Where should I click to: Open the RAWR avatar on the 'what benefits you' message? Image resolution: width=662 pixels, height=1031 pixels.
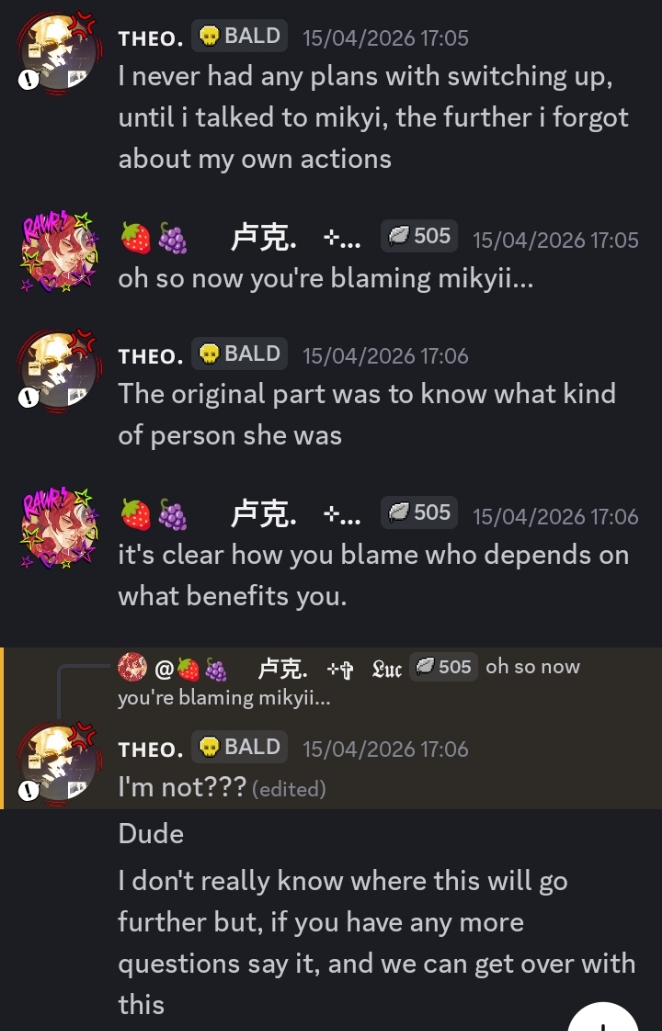point(59,529)
